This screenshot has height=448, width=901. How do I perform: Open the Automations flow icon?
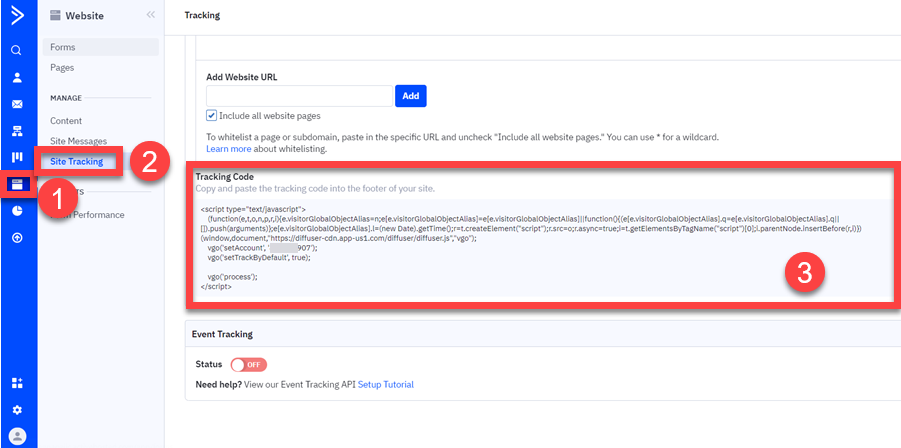pyautogui.click(x=17, y=131)
